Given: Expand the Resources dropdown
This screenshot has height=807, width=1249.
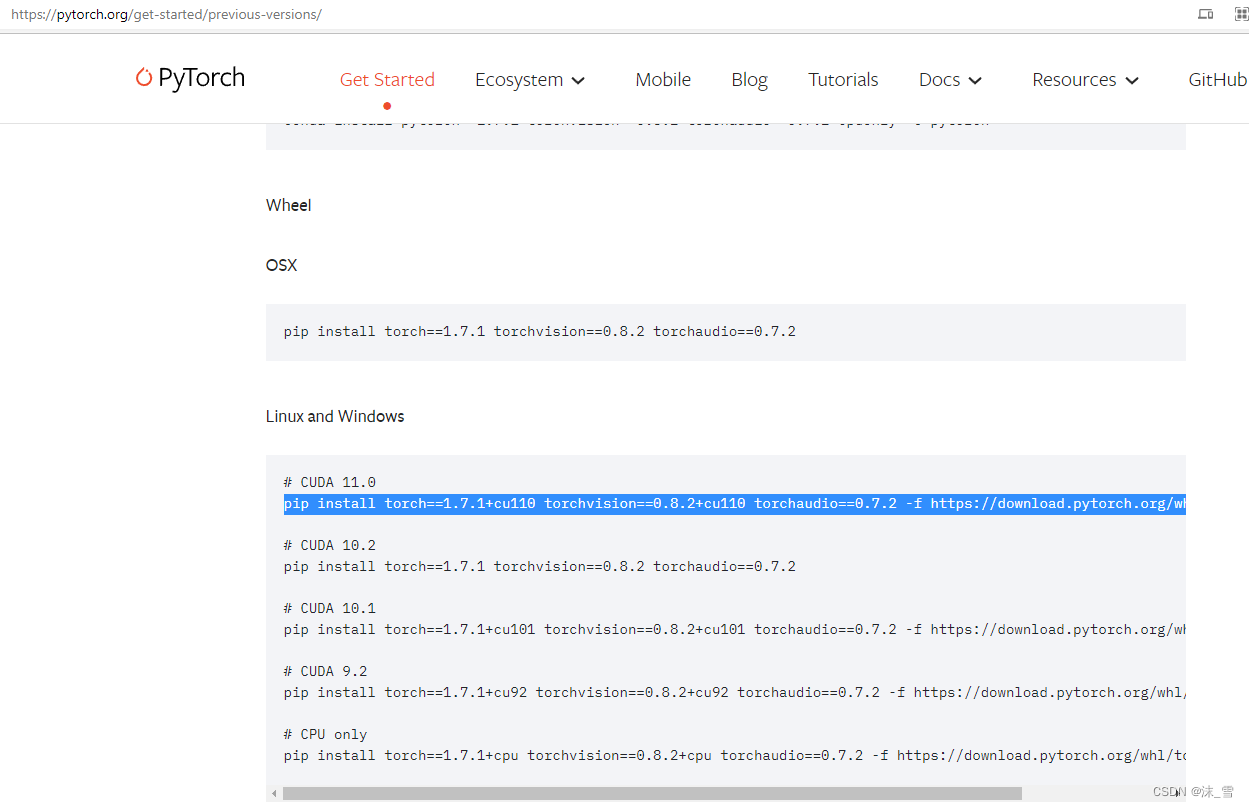Looking at the screenshot, I should (x=1084, y=79).
